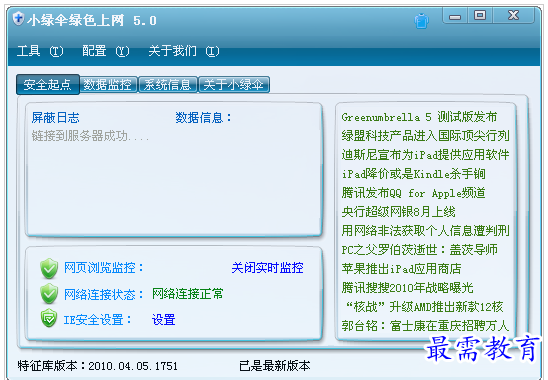The image size is (548, 380).
Task: Click the skin-change shirt icon in title bar
Action: pos(421,21)
